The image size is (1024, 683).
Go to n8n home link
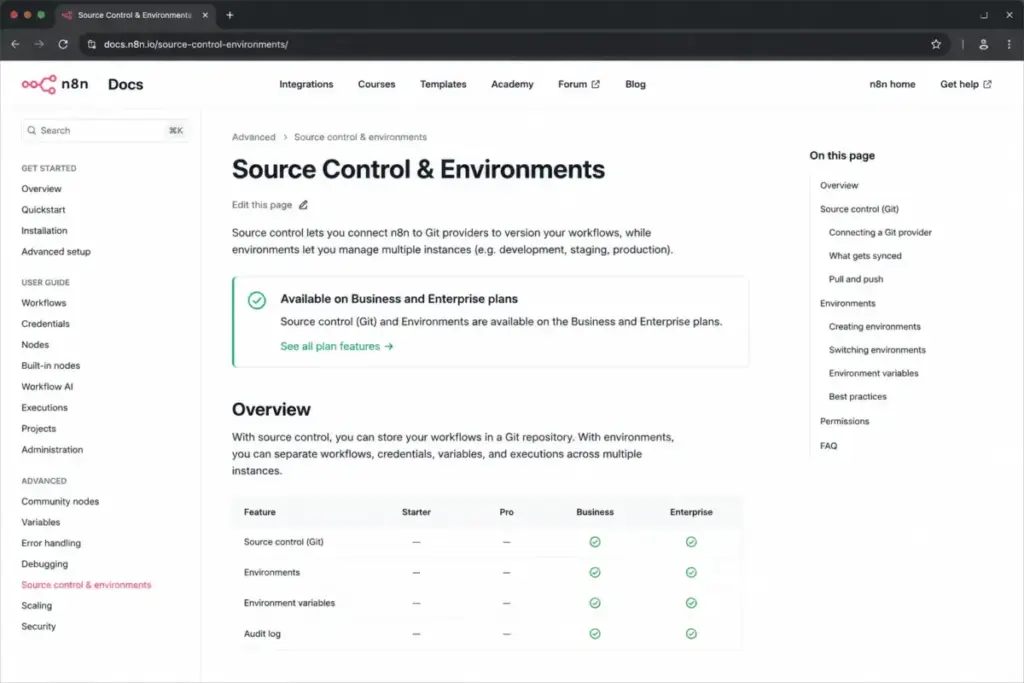(x=892, y=84)
